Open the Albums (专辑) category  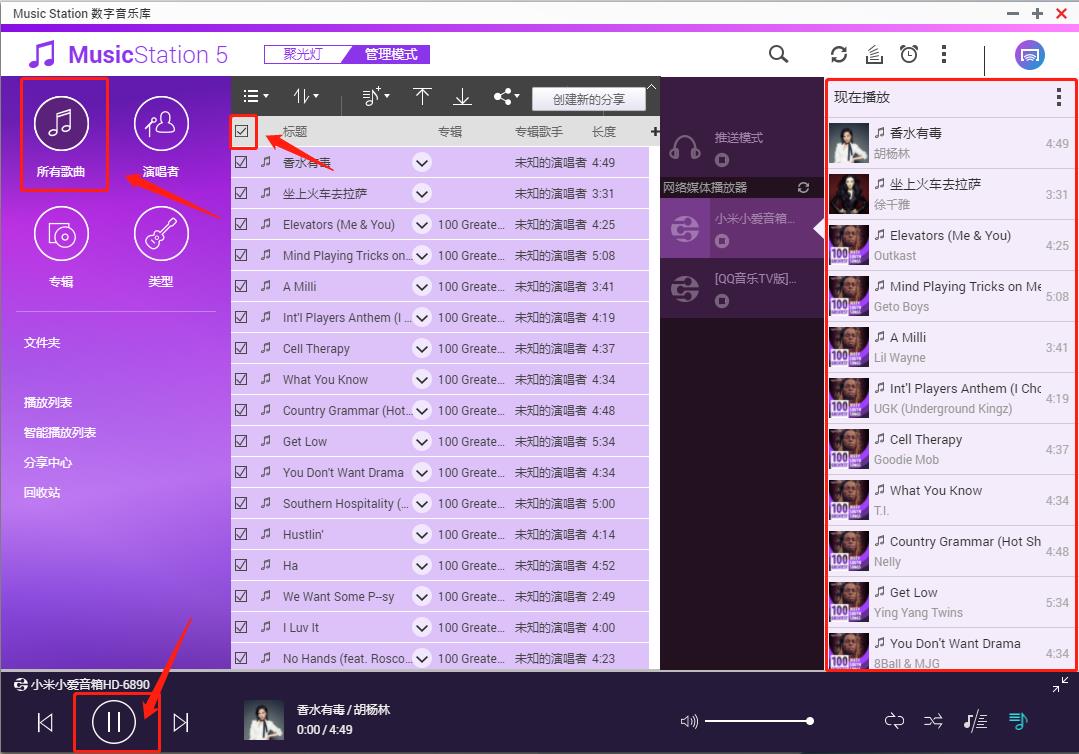point(61,246)
